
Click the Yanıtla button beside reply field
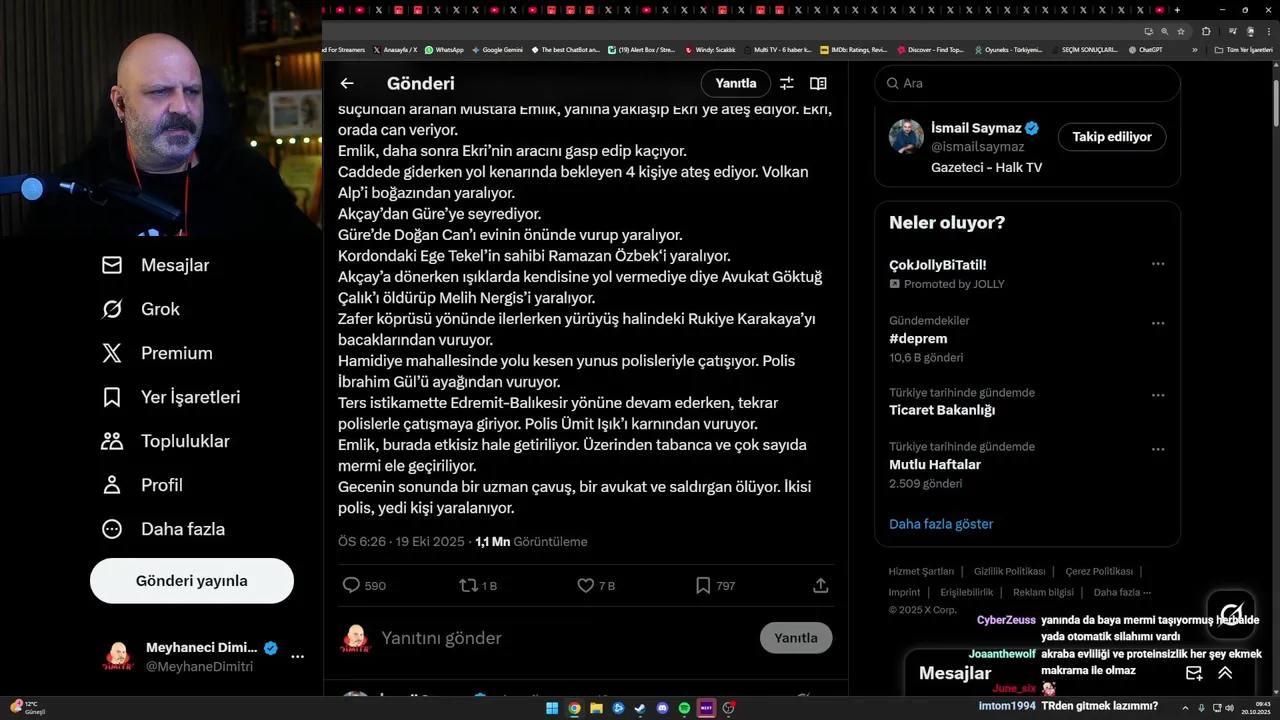click(x=796, y=638)
